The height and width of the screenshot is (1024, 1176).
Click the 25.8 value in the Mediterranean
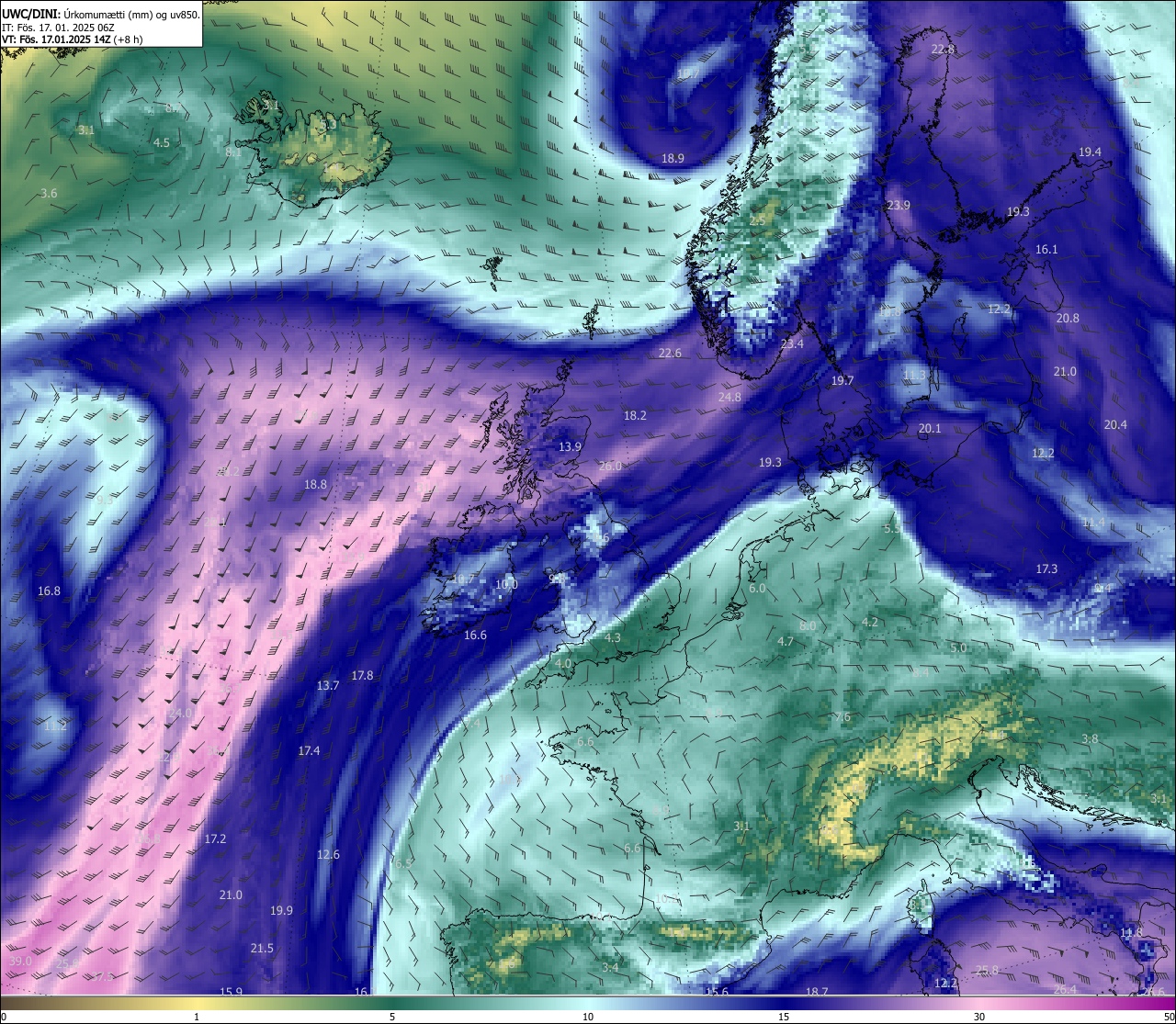click(987, 971)
